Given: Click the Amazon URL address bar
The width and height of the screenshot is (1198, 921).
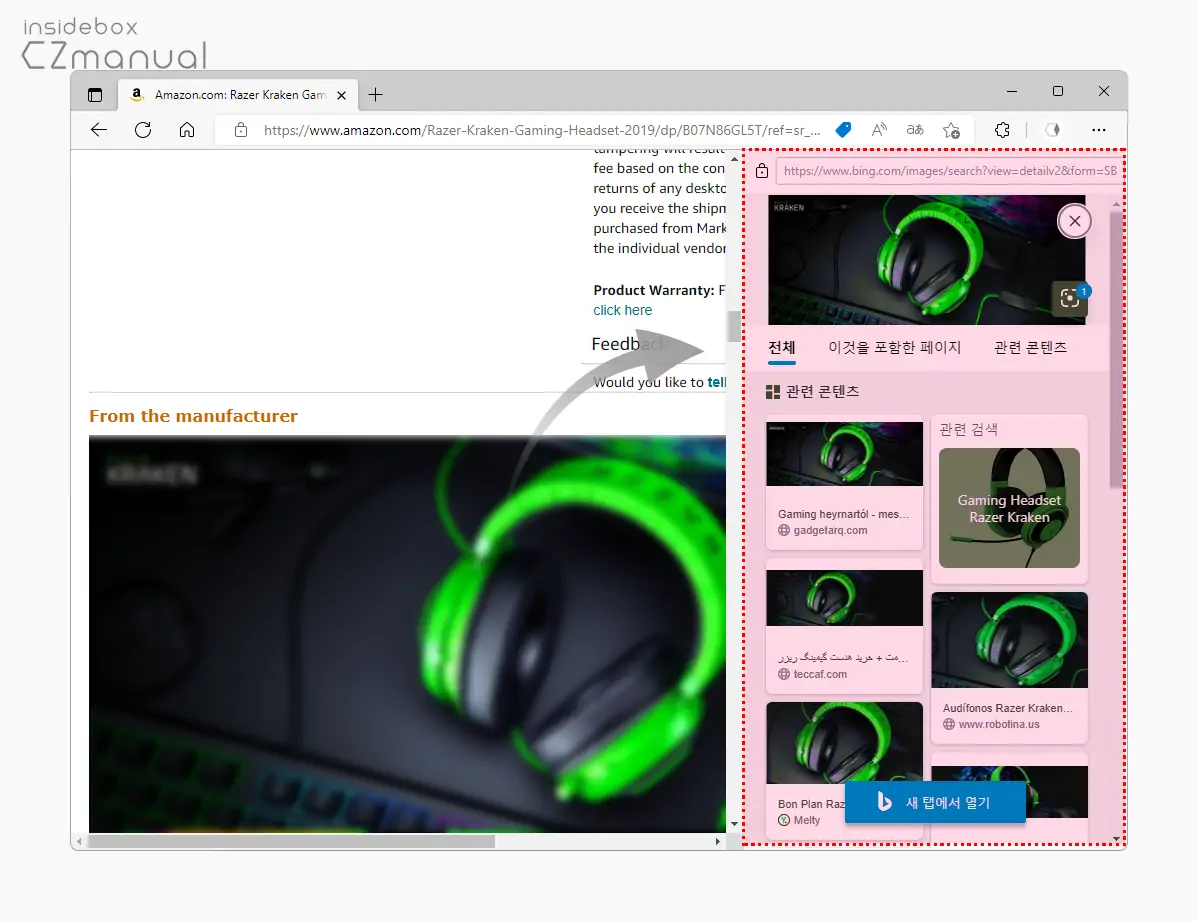Looking at the screenshot, I should coord(542,130).
